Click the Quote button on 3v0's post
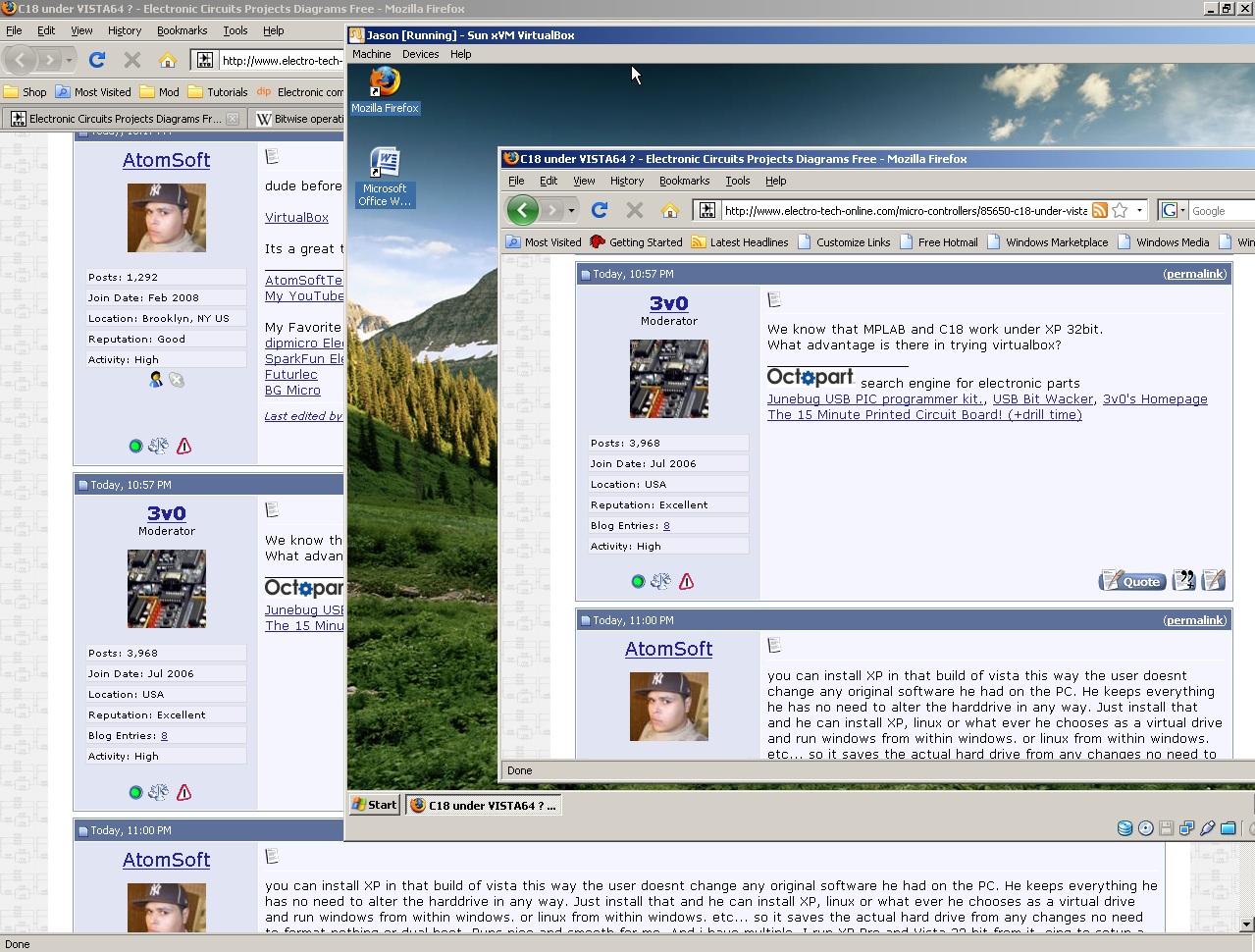The width and height of the screenshot is (1255, 952). point(1132,581)
